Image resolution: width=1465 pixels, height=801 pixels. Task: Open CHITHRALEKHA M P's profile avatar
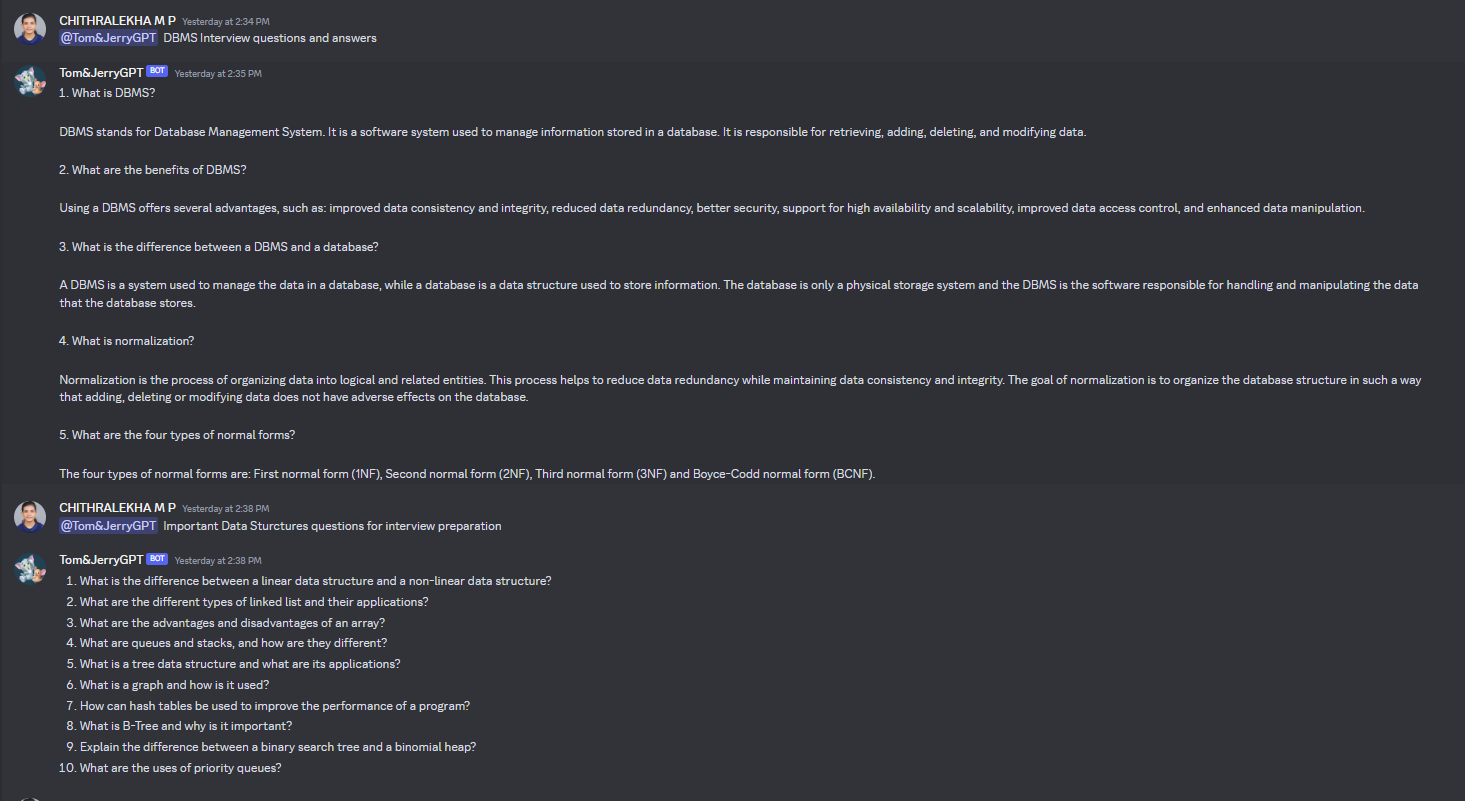29,28
